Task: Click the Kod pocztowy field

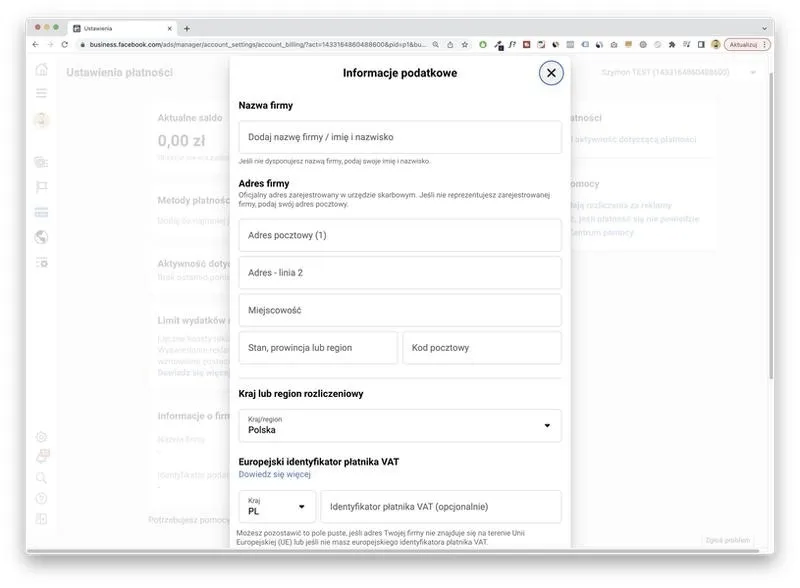Action: (x=482, y=348)
